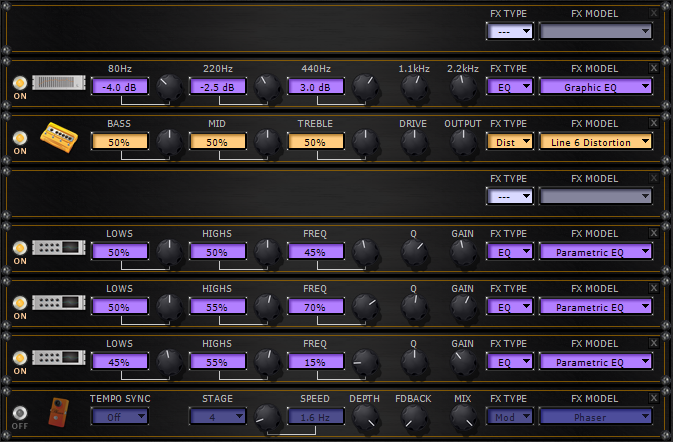Click the Line 6 Distortion pedal icon
This screenshot has height=442, width=673.
[59, 137]
